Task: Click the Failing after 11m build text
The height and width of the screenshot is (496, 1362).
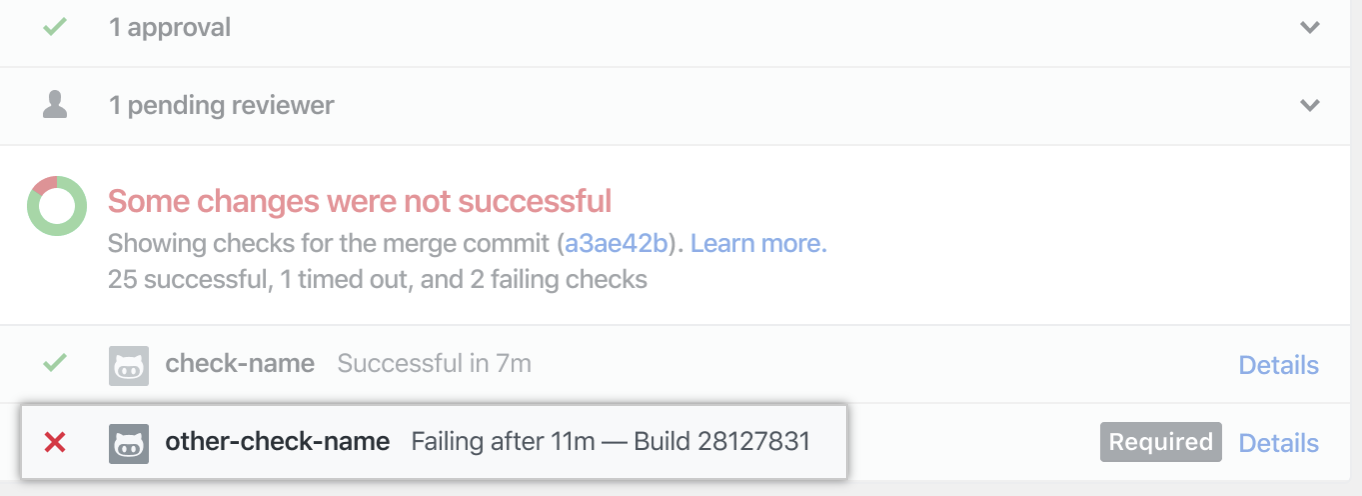Action: click(x=610, y=441)
